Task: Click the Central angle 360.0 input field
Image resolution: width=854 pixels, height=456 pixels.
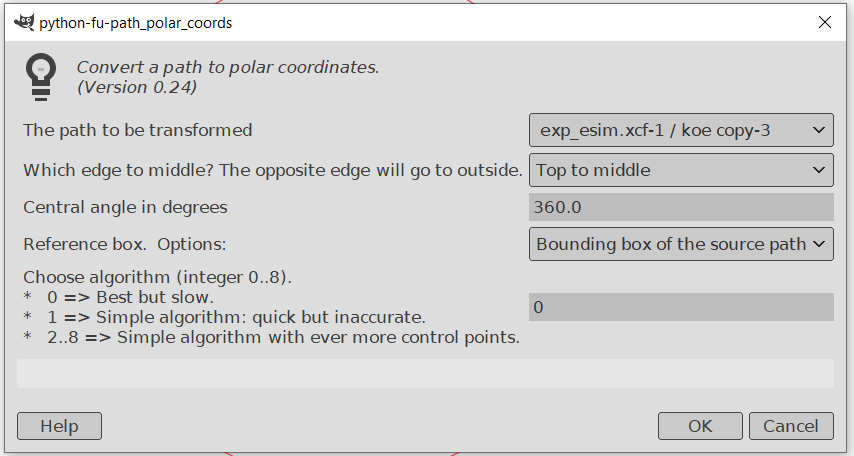Action: click(680, 207)
